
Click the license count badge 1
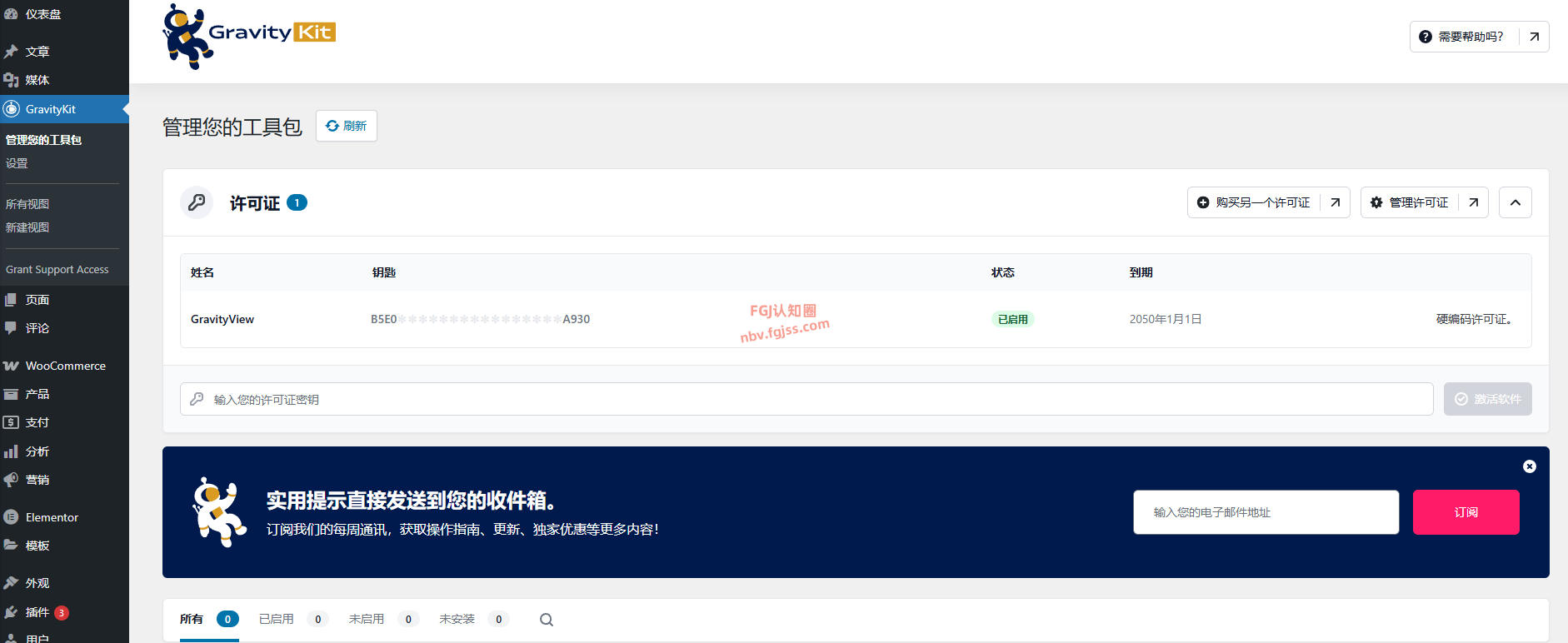pyautogui.click(x=297, y=202)
